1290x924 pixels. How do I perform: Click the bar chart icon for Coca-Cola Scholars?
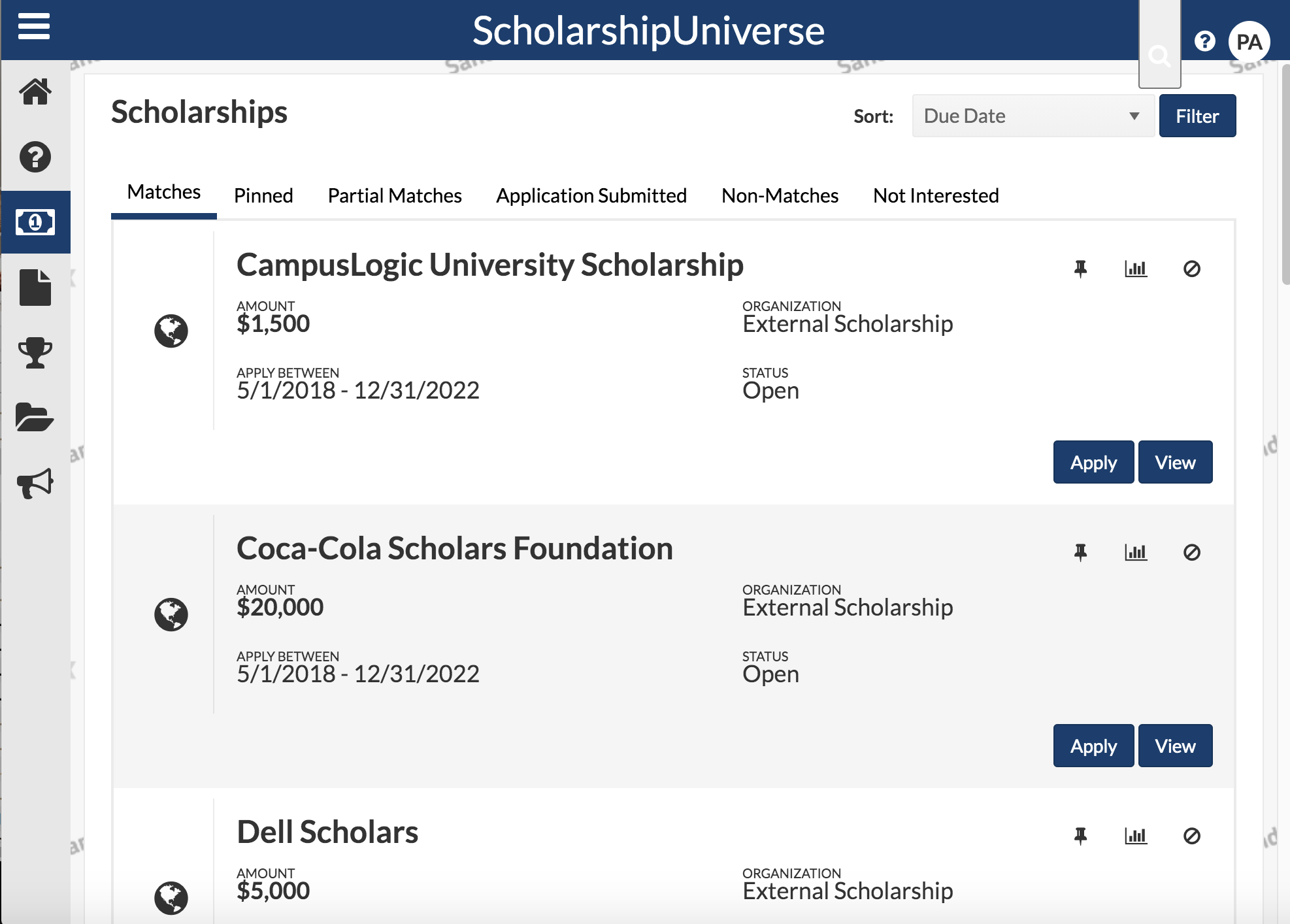1135,551
